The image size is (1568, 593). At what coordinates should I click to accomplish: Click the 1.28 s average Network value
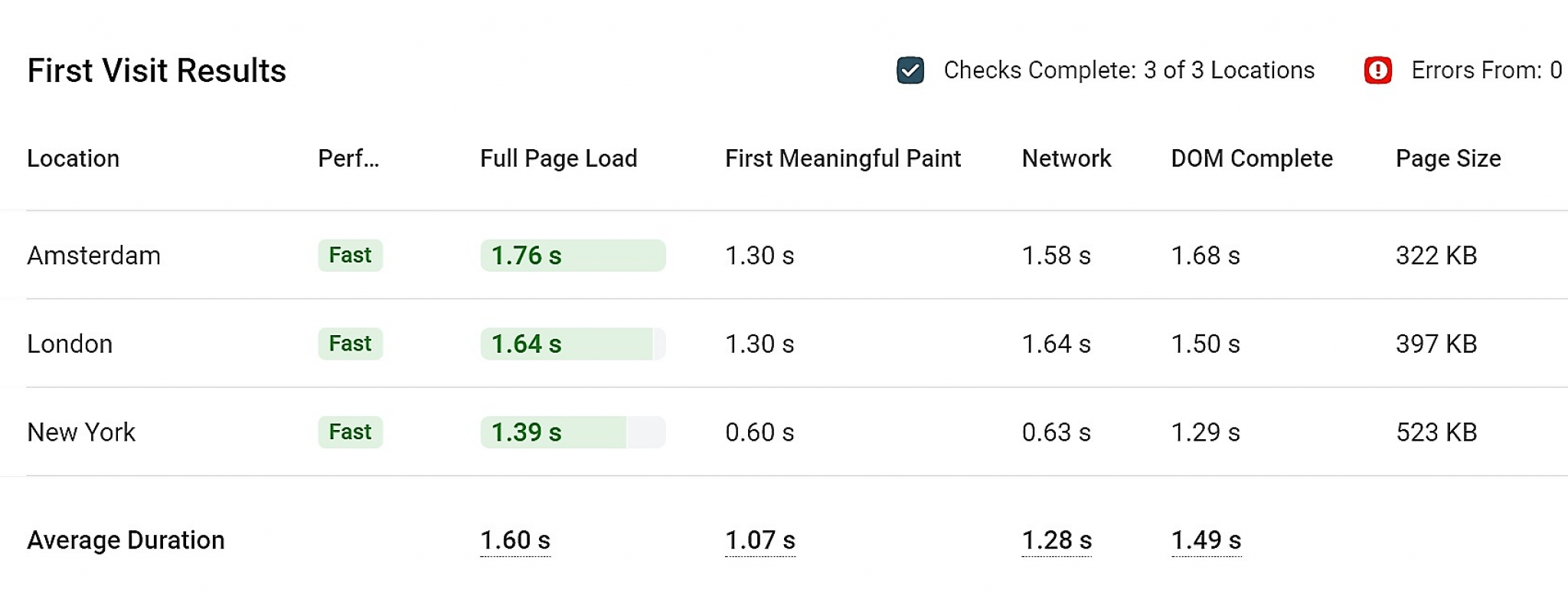pos(1057,540)
